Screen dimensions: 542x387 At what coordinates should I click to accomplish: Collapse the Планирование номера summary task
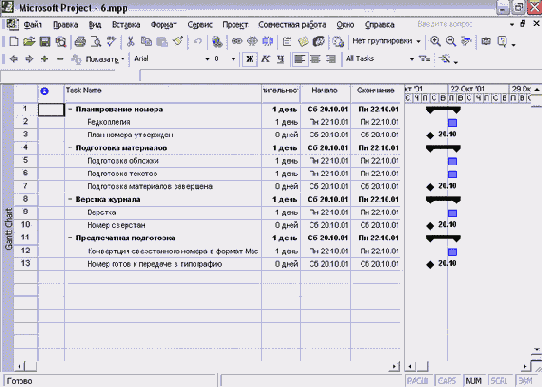coord(70,109)
